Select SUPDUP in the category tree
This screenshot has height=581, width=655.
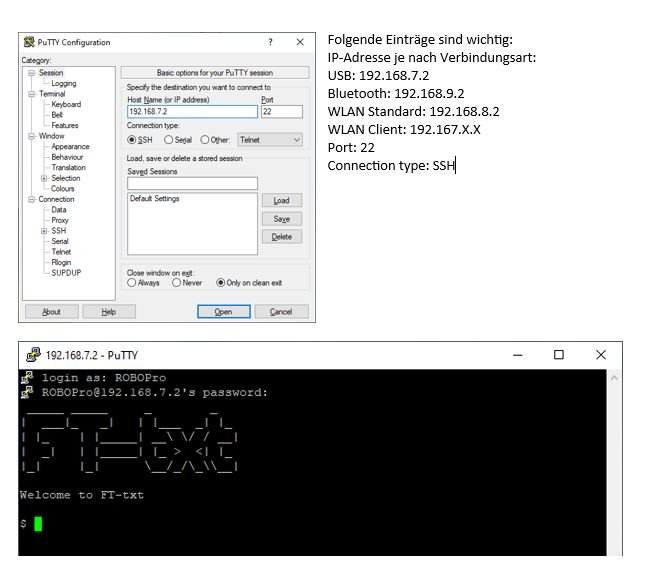pos(66,273)
